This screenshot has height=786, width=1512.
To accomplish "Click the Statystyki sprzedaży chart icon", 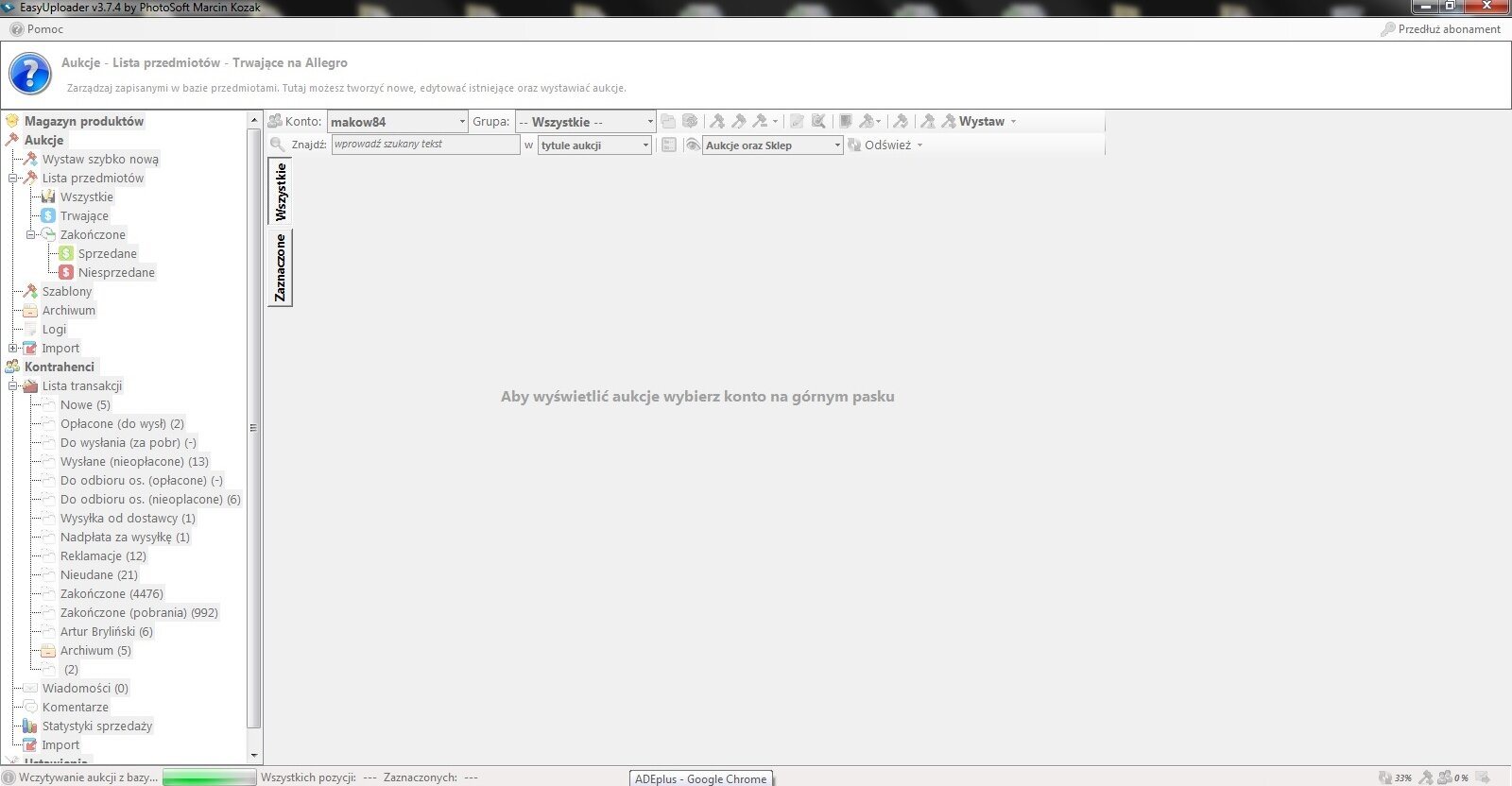I will click(x=30, y=726).
